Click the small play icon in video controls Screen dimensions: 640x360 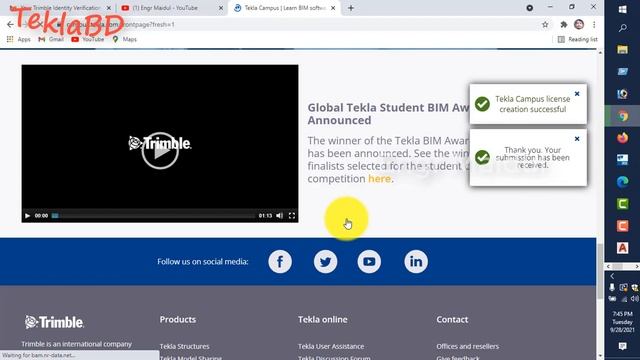tap(27, 216)
